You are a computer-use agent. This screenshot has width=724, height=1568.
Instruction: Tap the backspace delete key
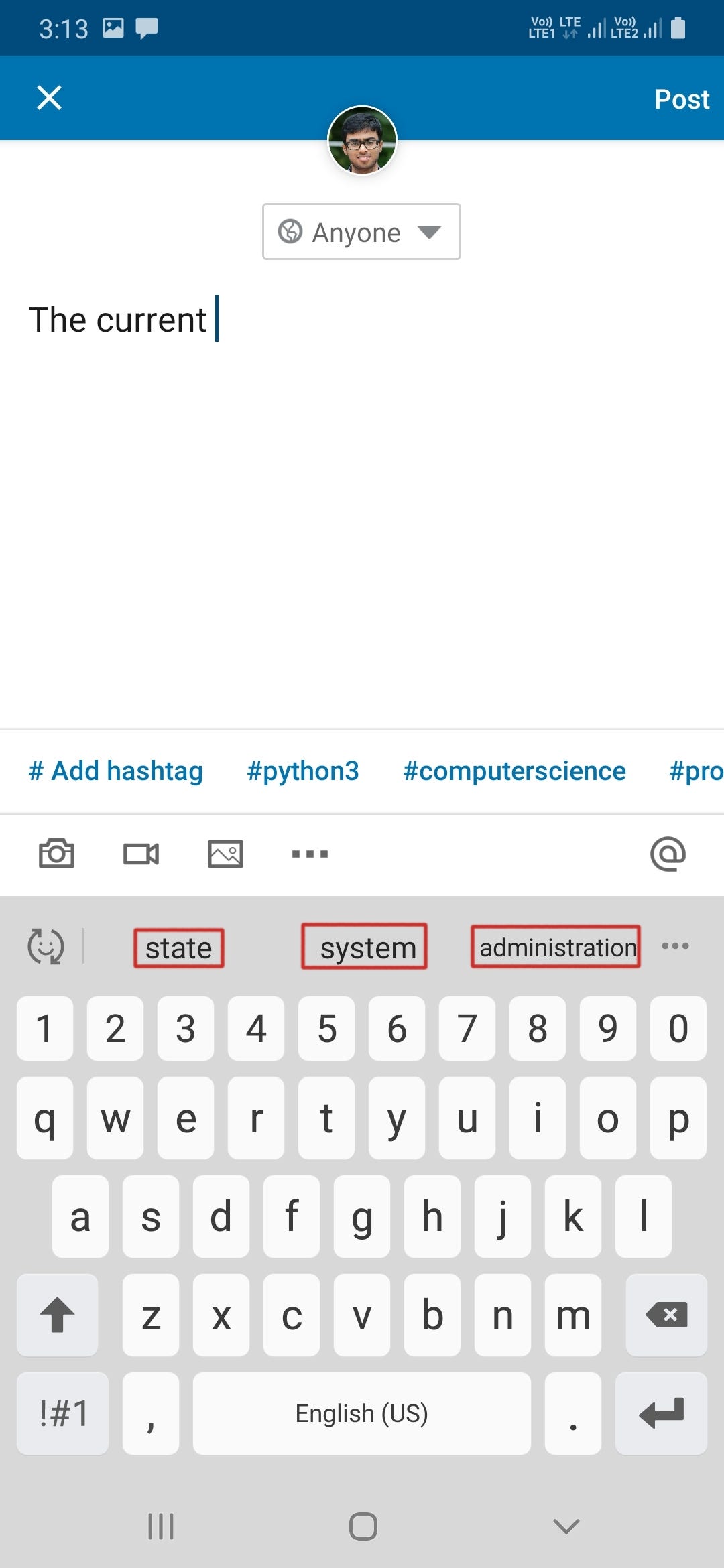pos(666,1315)
